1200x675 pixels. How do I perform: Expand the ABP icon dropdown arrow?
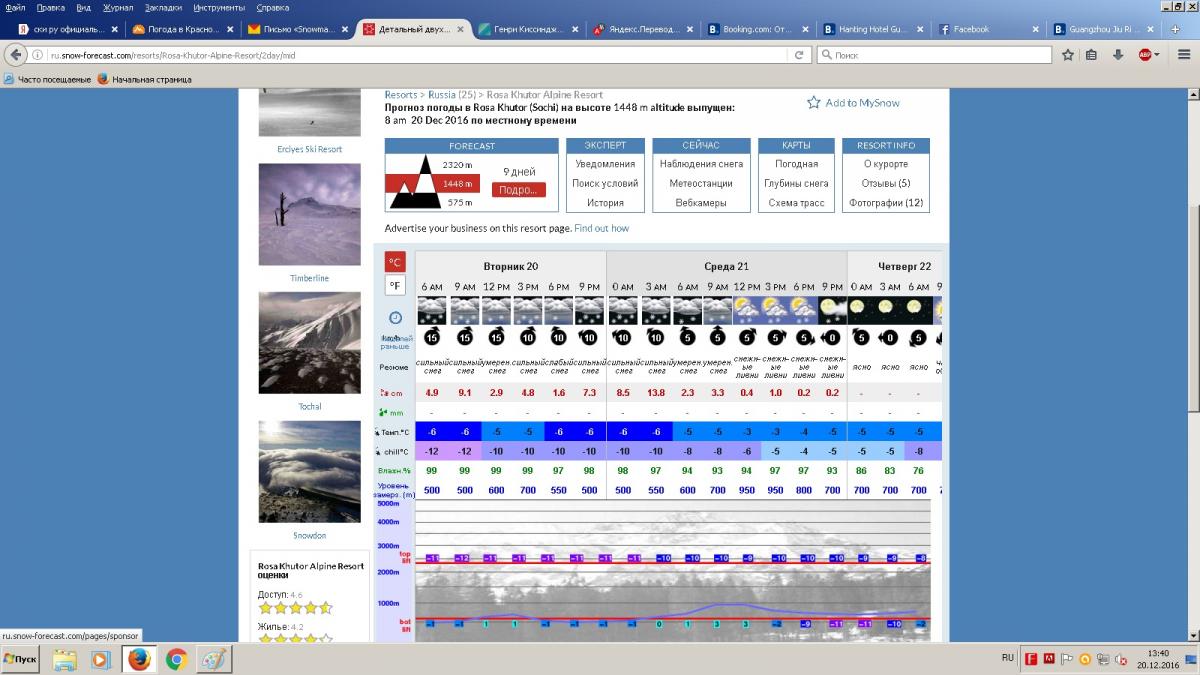click(x=1157, y=55)
